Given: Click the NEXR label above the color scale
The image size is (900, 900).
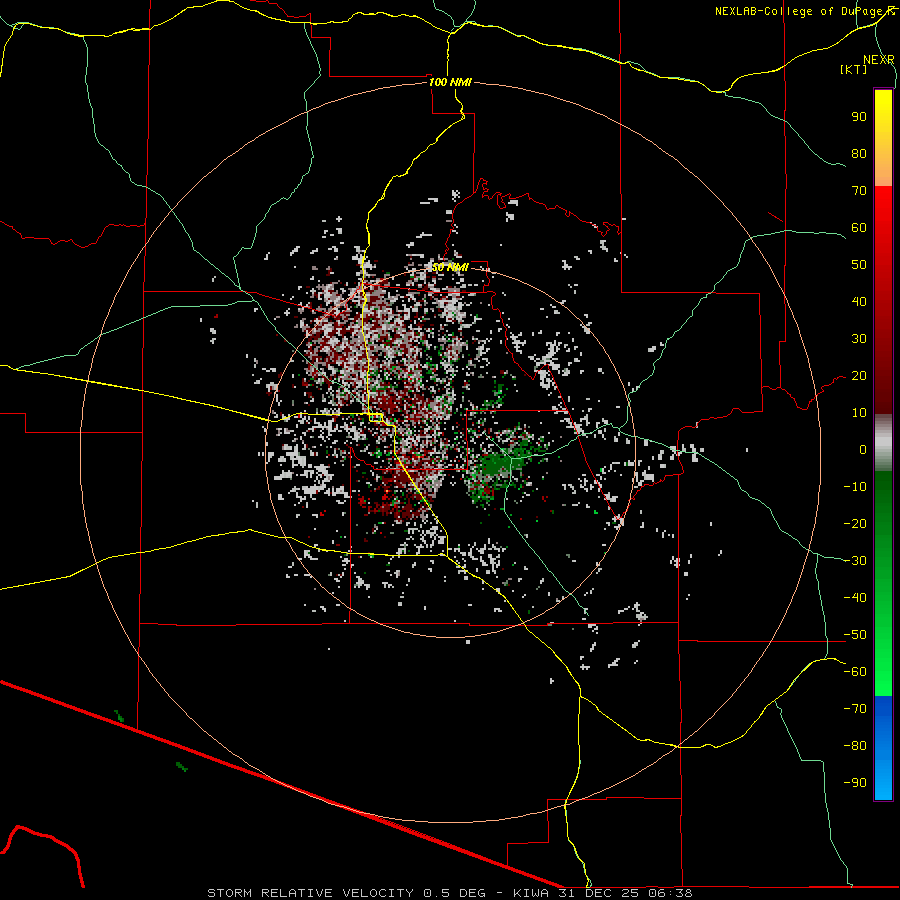Looking at the screenshot, I should (878, 60).
